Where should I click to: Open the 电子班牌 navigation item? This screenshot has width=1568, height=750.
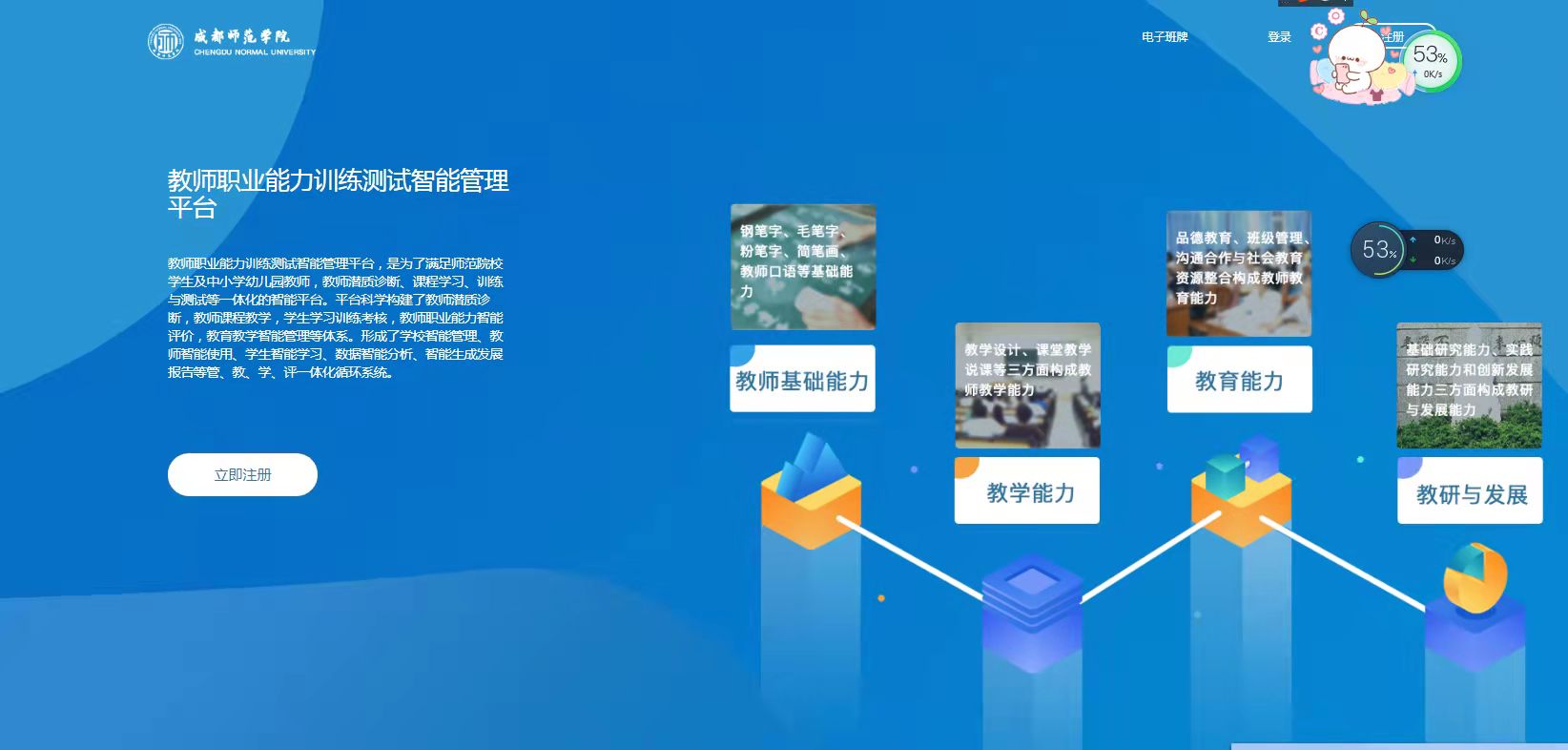point(1165,37)
